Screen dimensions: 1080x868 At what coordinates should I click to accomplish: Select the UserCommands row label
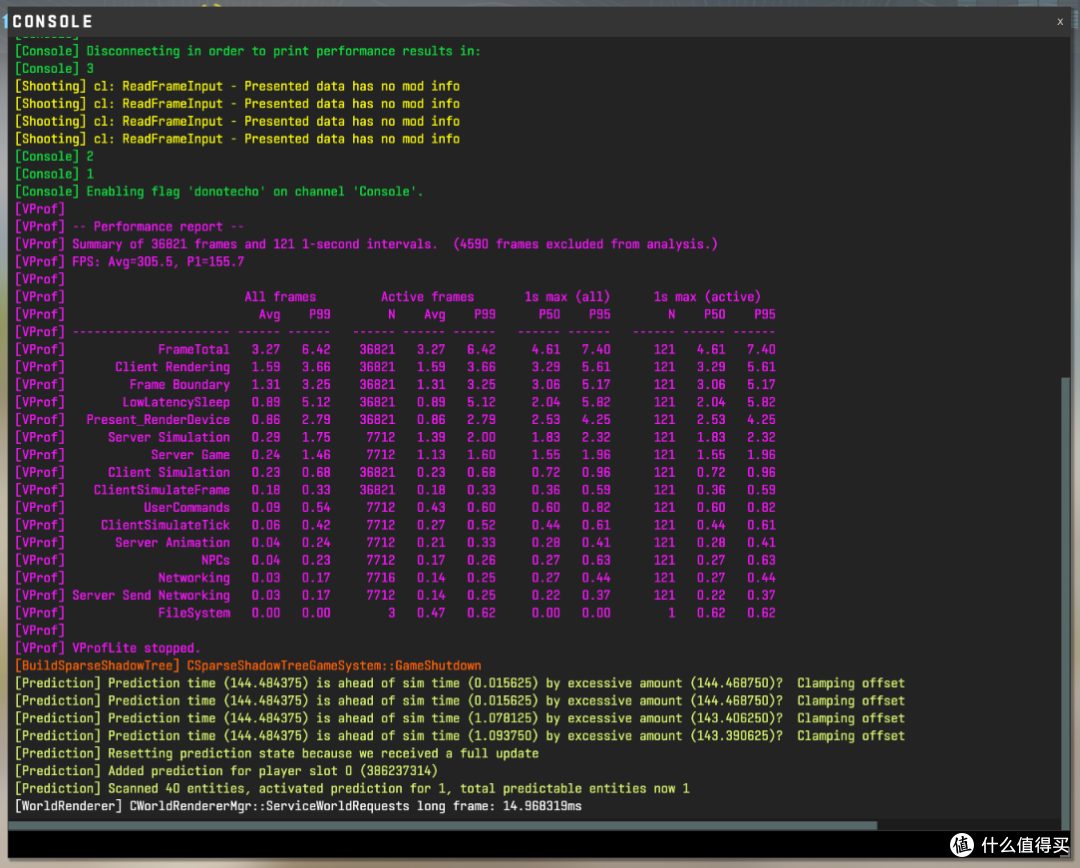point(187,508)
